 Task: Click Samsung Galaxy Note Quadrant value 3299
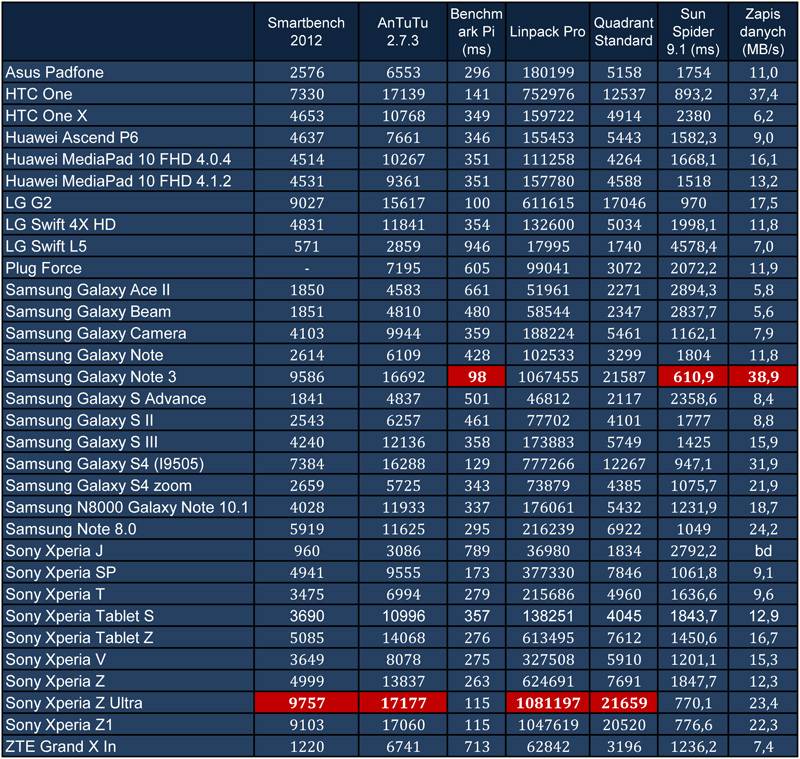click(x=624, y=356)
